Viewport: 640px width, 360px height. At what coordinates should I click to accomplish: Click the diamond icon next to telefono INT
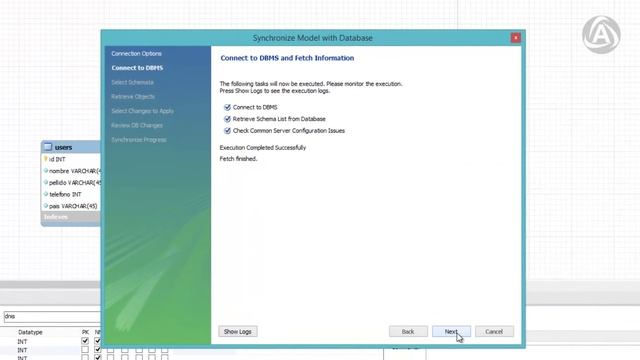point(46,194)
